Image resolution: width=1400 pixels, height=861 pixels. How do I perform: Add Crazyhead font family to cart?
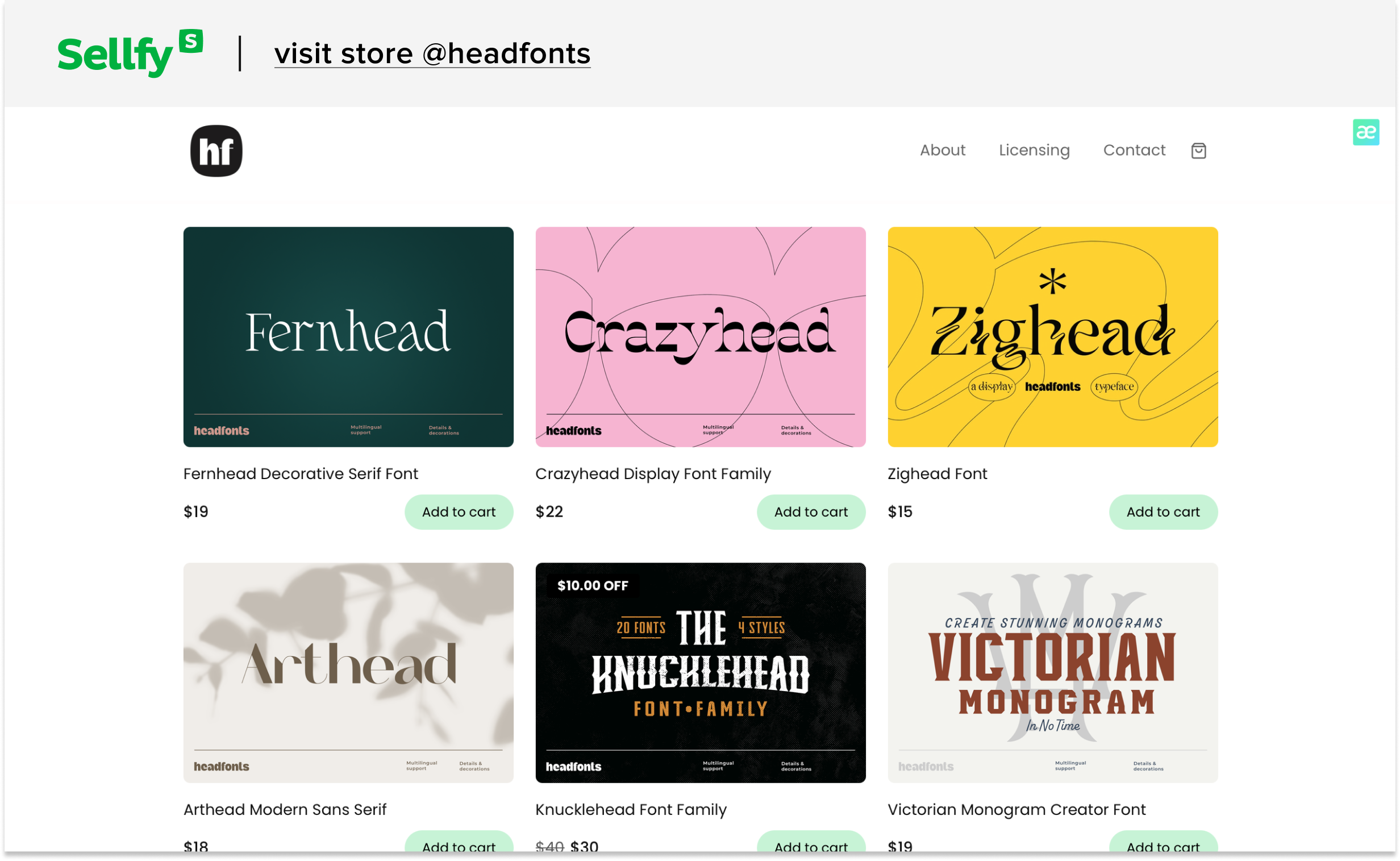click(811, 512)
